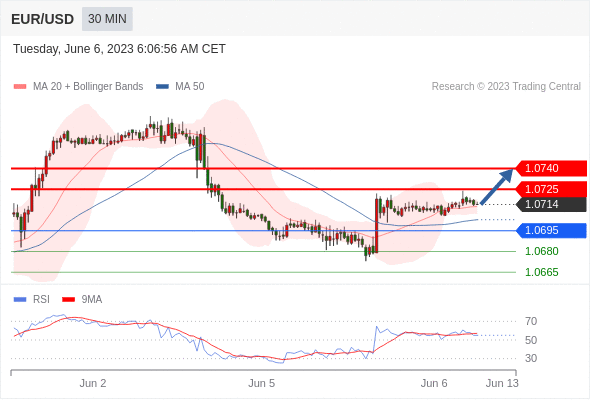Image resolution: width=590 pixels, height=400 pixels.
Task: Select the 1.0740 resistance price tag
Action: point(550,168)
